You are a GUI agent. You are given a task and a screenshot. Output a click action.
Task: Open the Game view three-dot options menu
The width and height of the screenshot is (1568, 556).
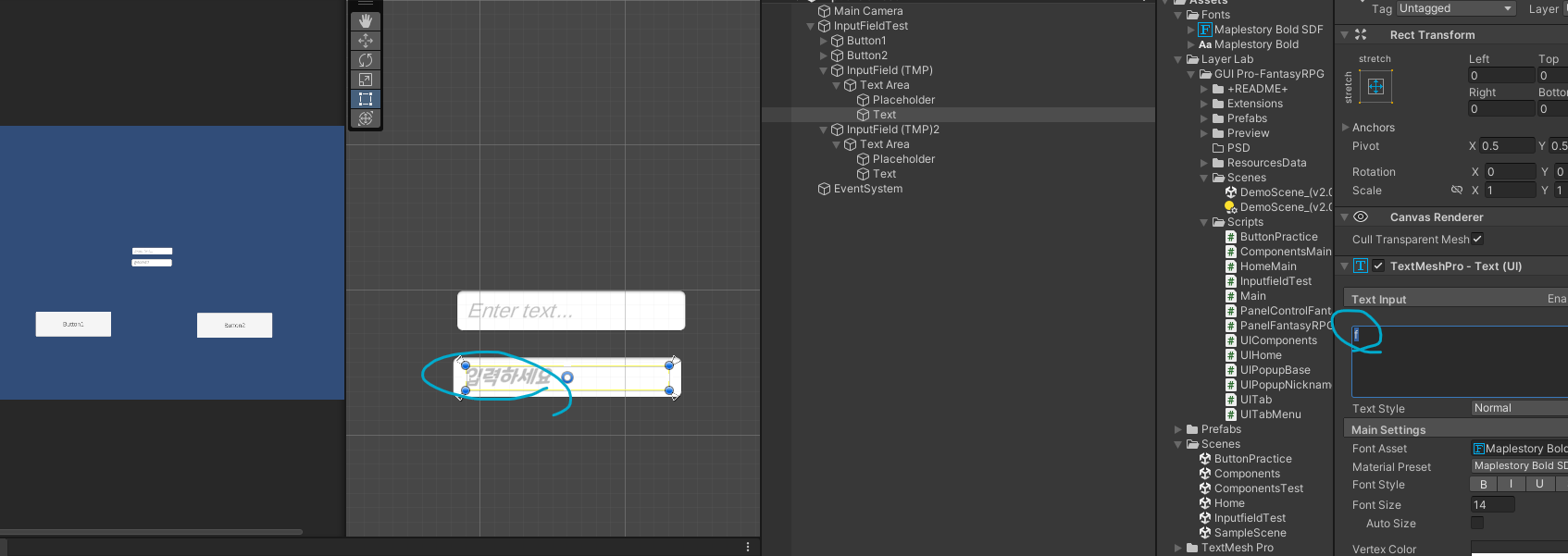pos(748,547)
